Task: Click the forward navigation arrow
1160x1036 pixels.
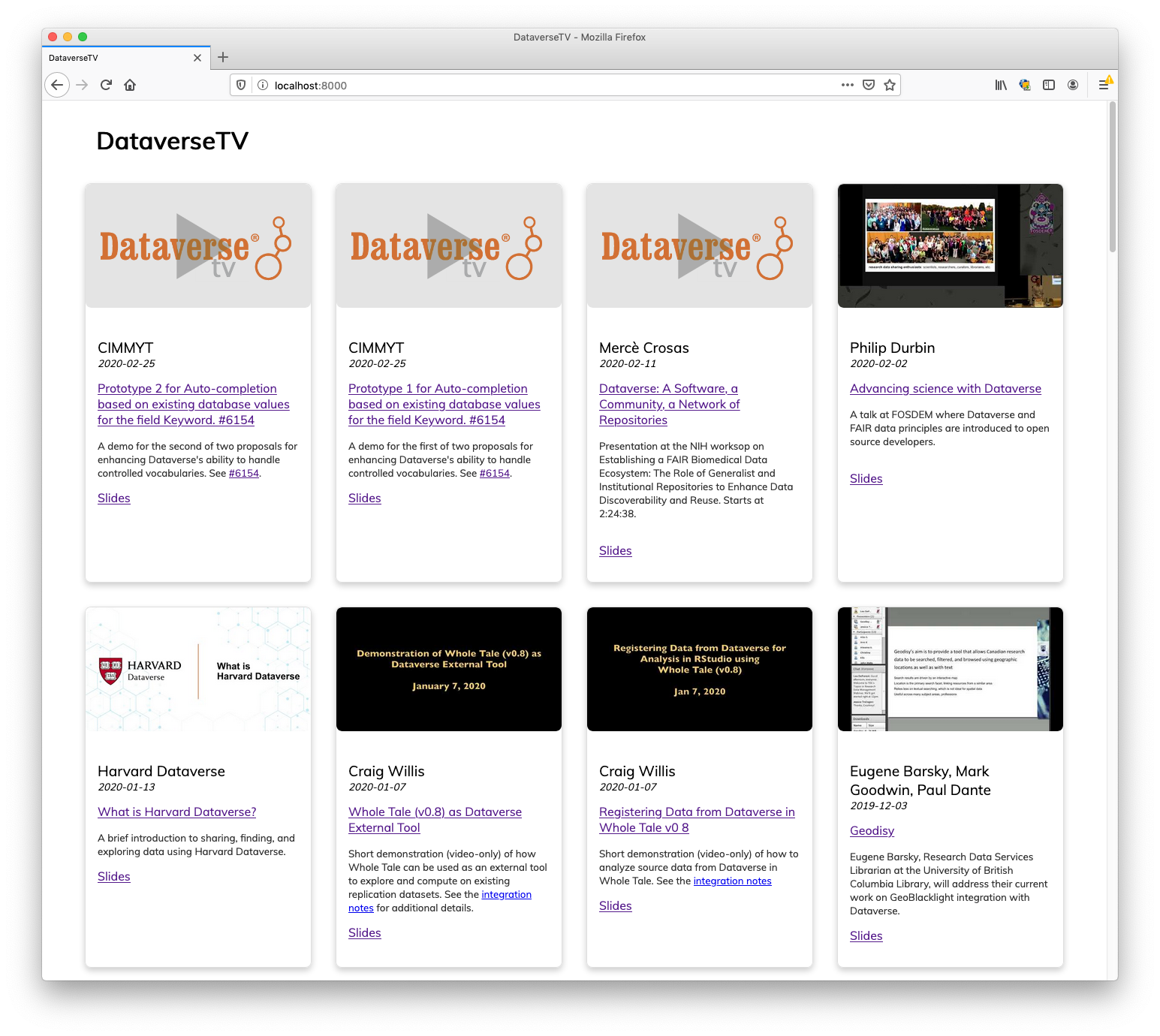Action: click(x=82, y=85)
